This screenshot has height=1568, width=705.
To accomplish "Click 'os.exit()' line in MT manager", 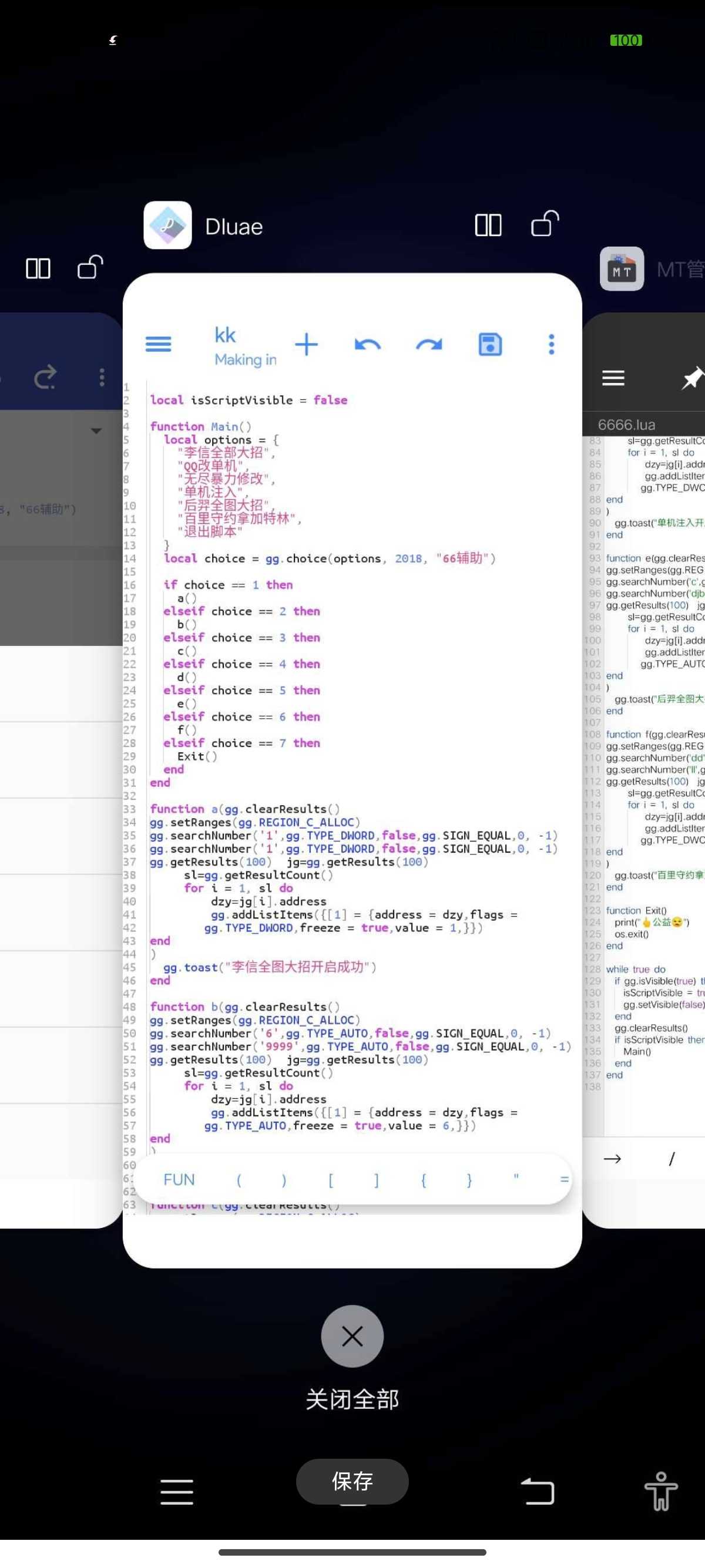I will [632, 934].
